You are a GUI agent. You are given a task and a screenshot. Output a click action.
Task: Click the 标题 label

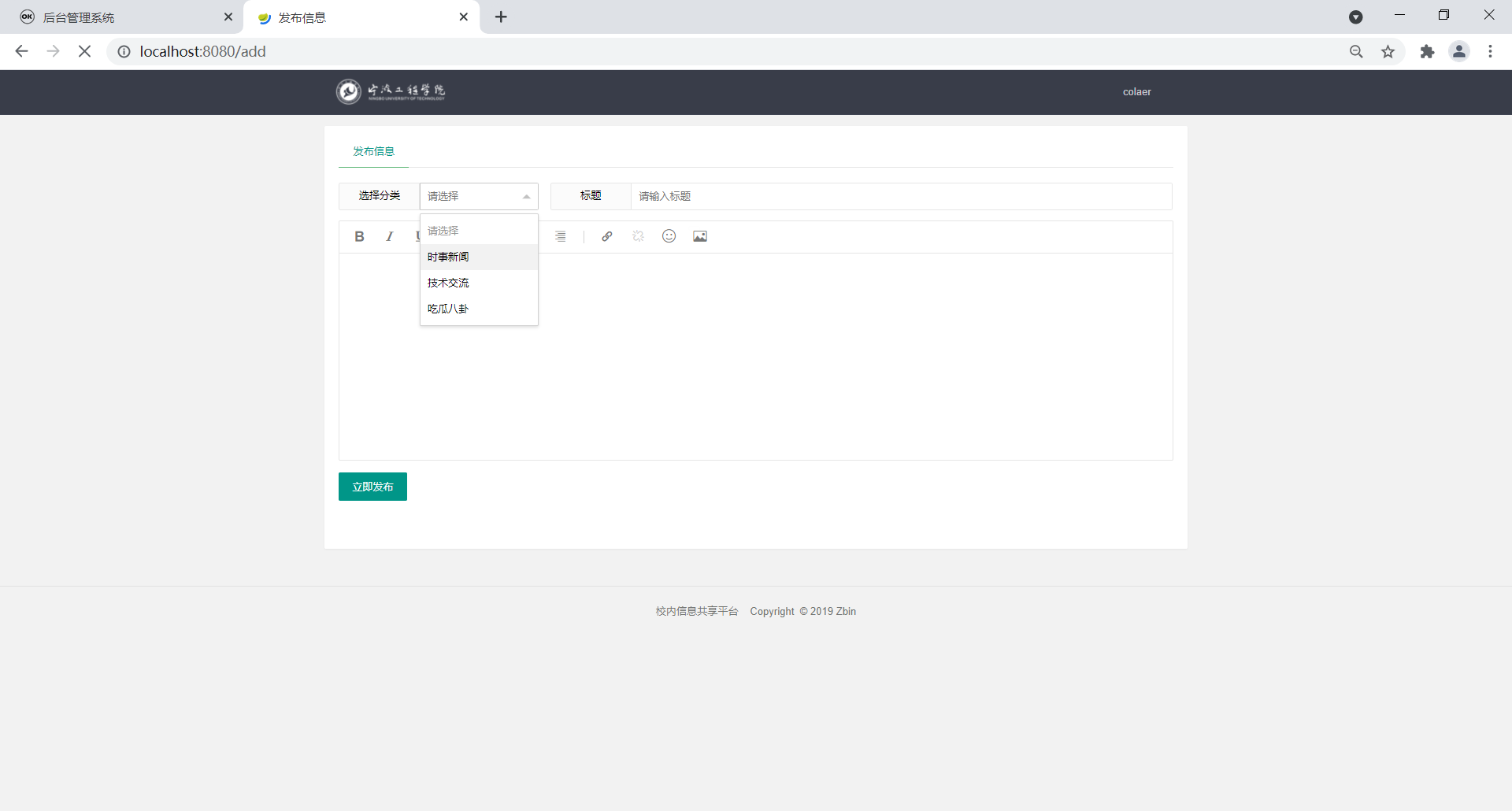[591, 196]
